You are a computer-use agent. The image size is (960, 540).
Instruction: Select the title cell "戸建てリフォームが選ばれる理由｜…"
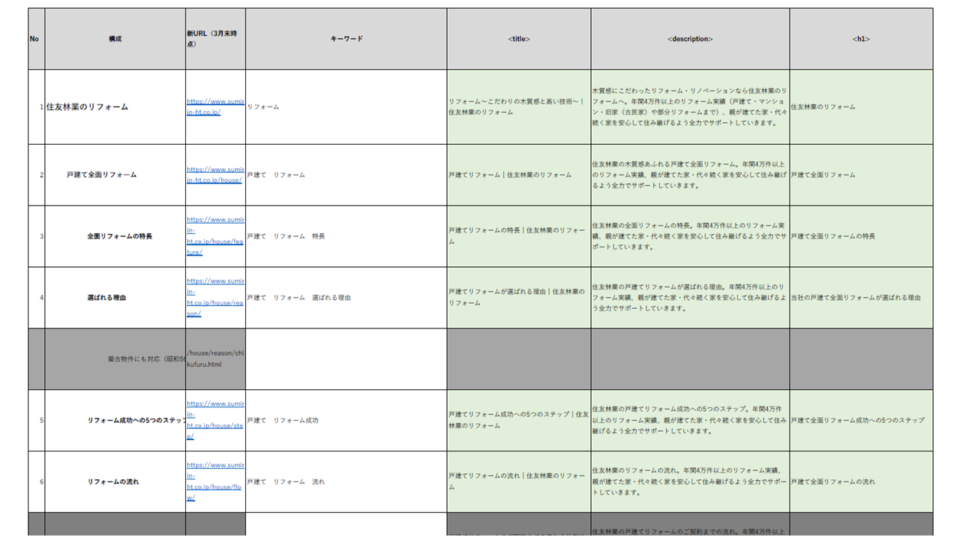[519, 298]
